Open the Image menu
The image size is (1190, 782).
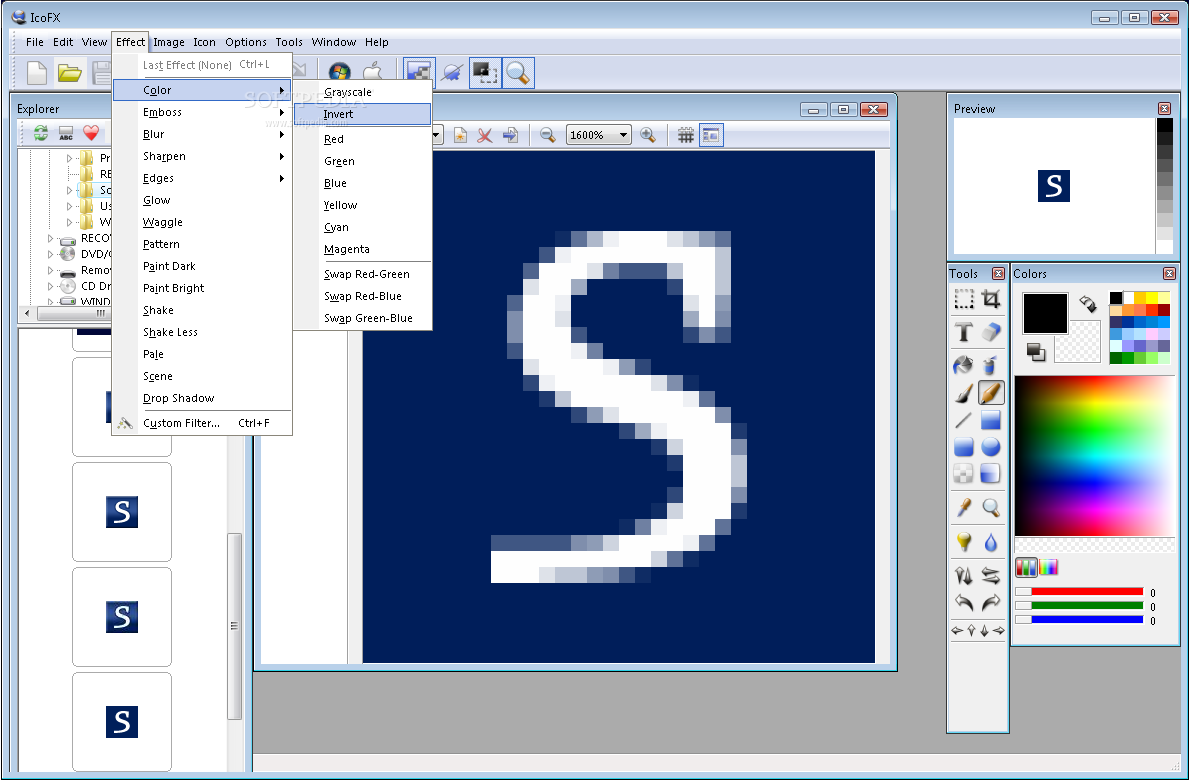pos(168,43)
